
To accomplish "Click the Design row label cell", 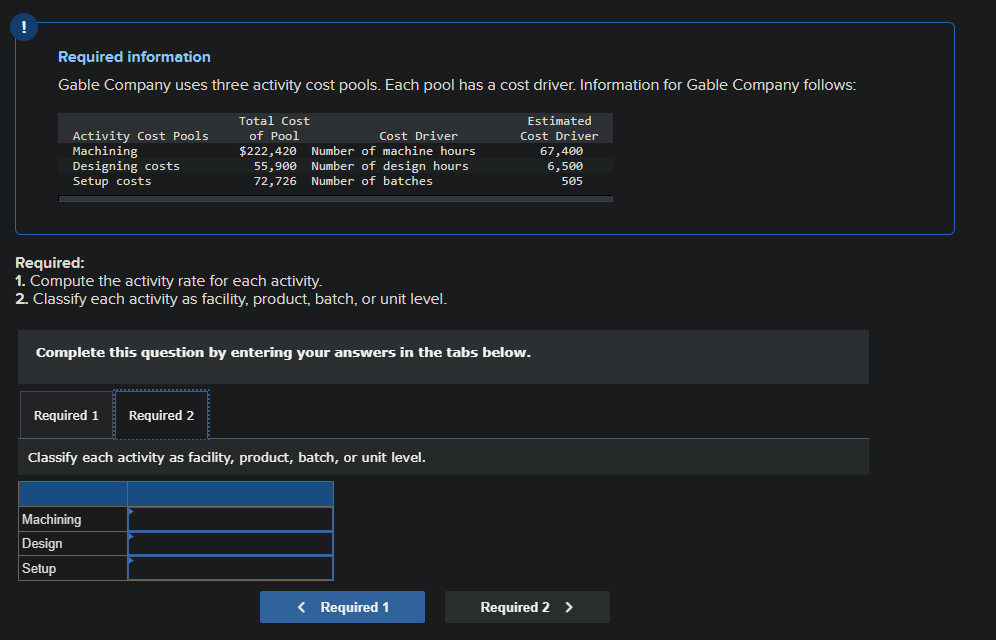I will point(72,544).
